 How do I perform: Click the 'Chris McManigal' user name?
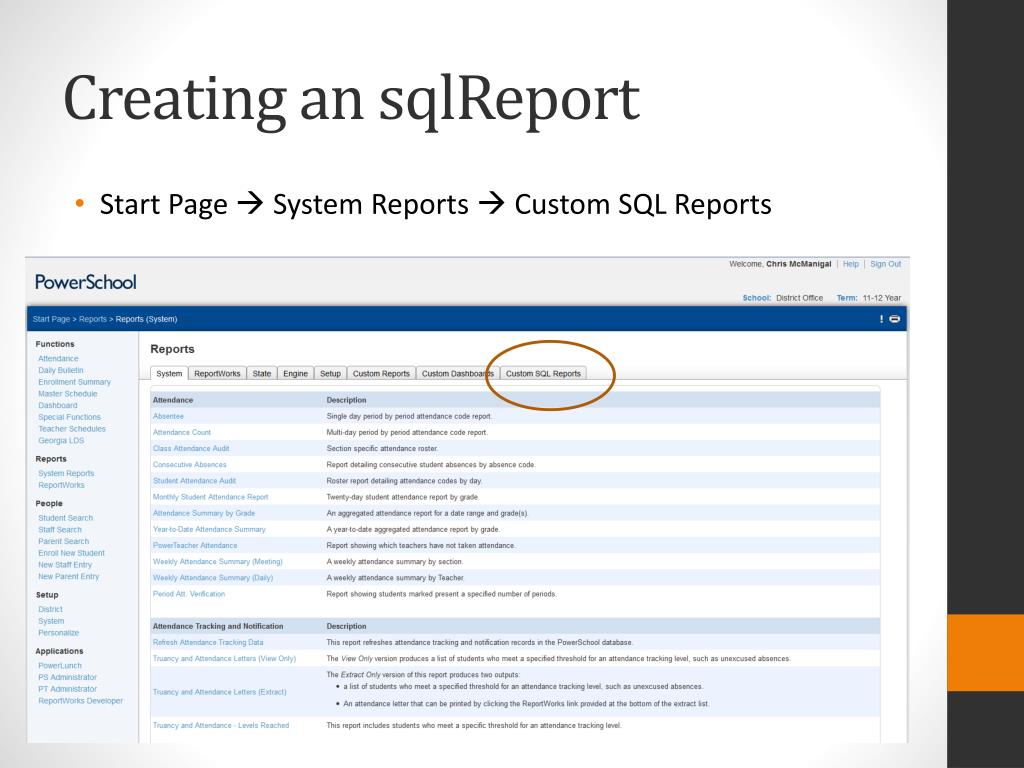(x=799, y=264)
